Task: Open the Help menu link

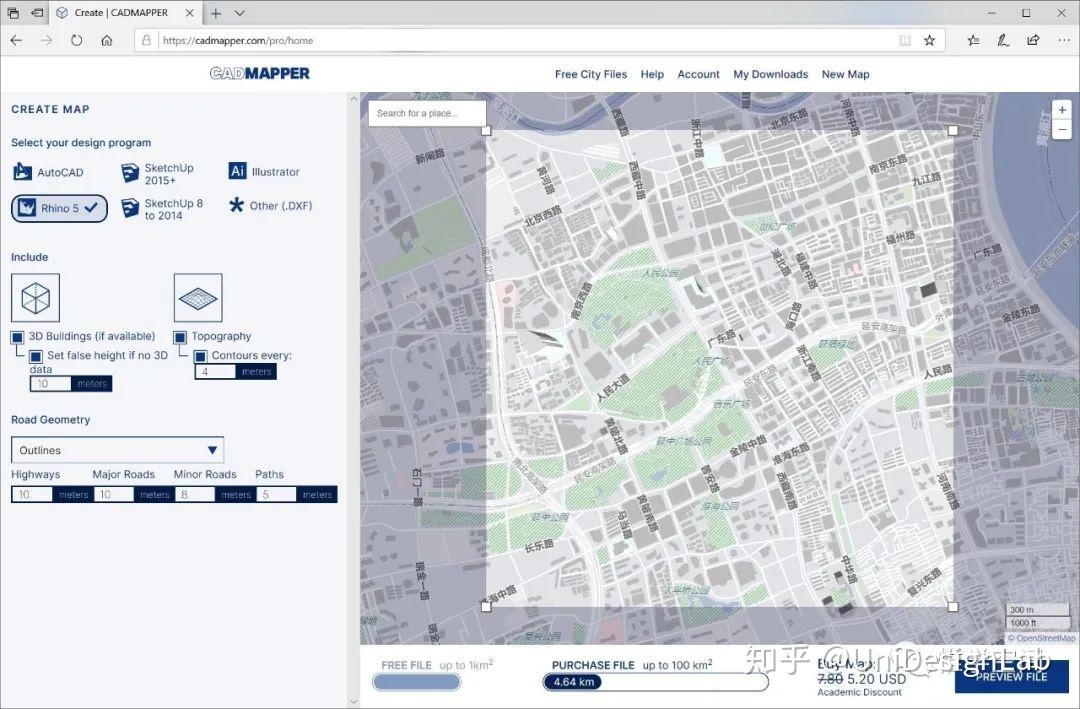Action: [652, 74]
